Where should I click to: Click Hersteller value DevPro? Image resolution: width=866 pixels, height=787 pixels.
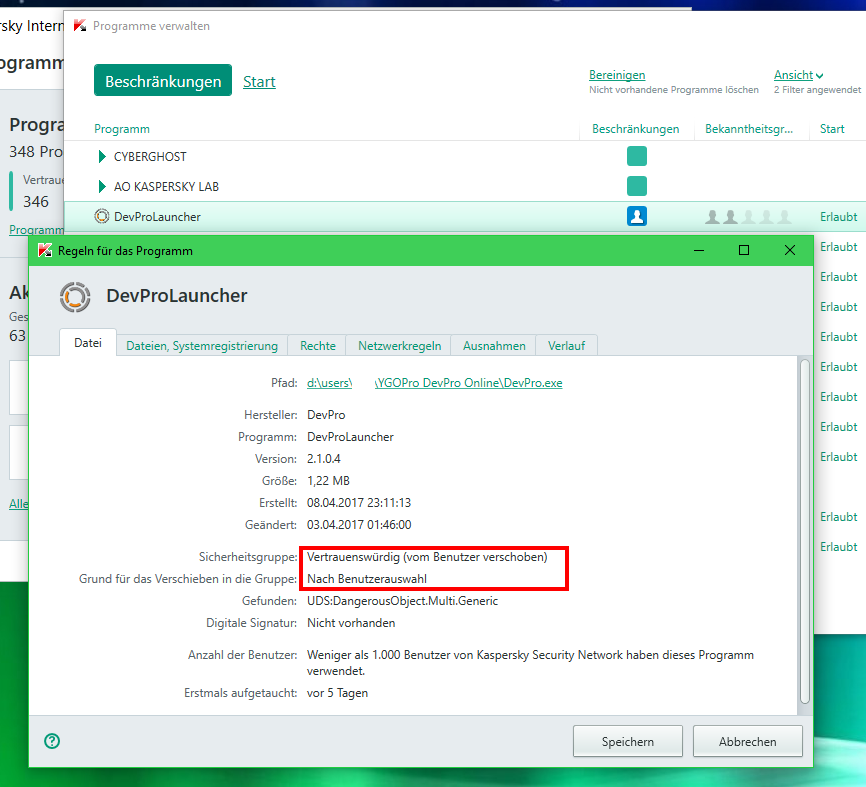click(326, 415)
